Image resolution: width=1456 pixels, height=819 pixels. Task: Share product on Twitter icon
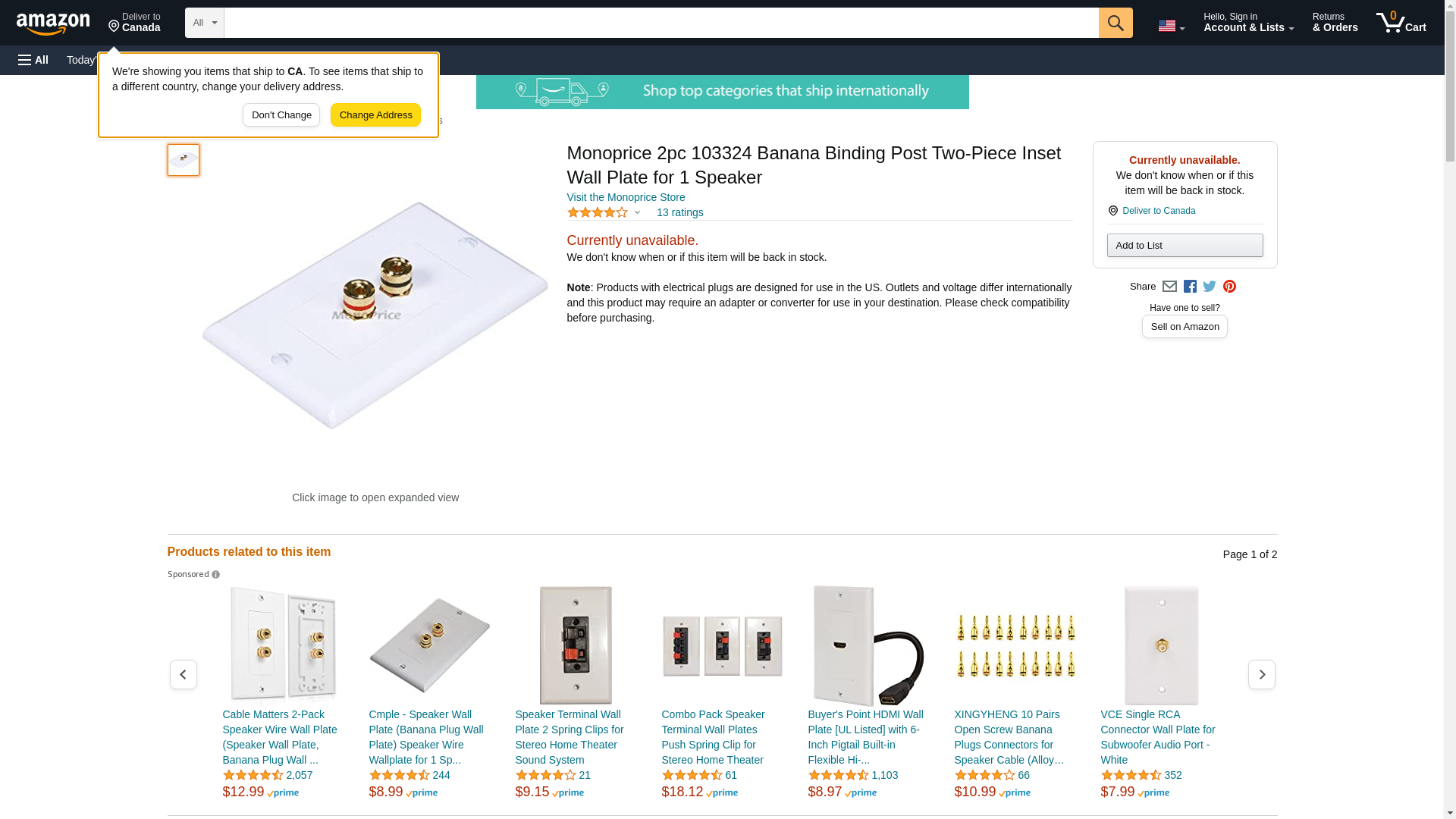(1210, 287)
